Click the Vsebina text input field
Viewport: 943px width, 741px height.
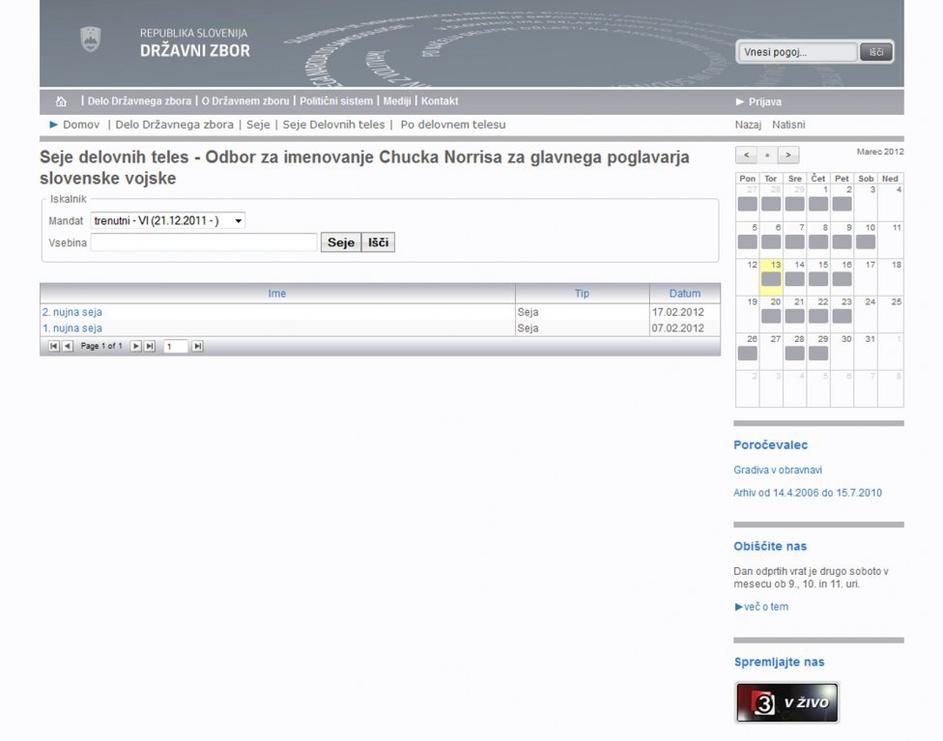coord(204,242)
